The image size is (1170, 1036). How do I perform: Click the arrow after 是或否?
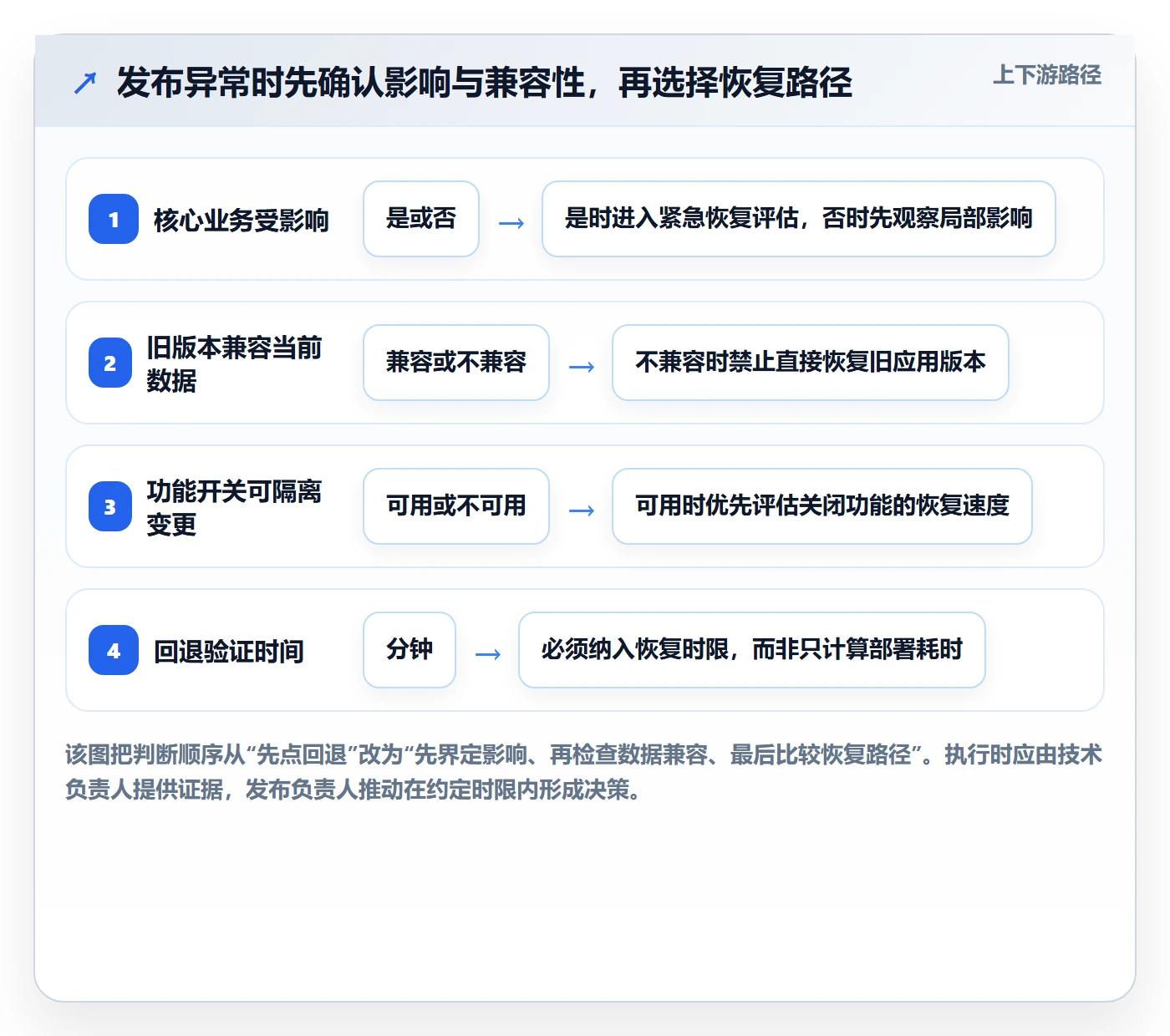click(x=511, y=223)
